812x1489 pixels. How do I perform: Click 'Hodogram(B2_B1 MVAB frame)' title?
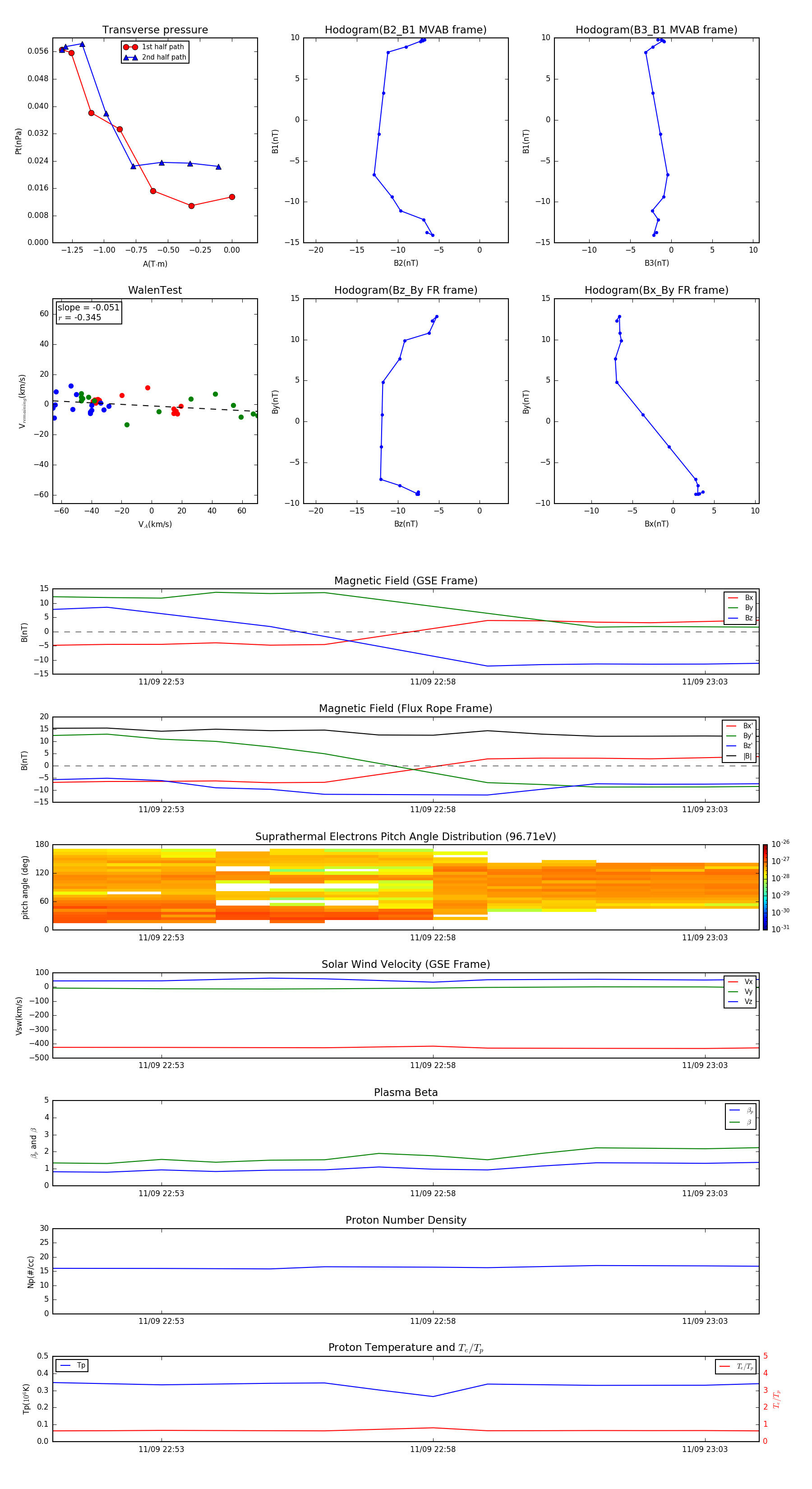coord(406,30)
